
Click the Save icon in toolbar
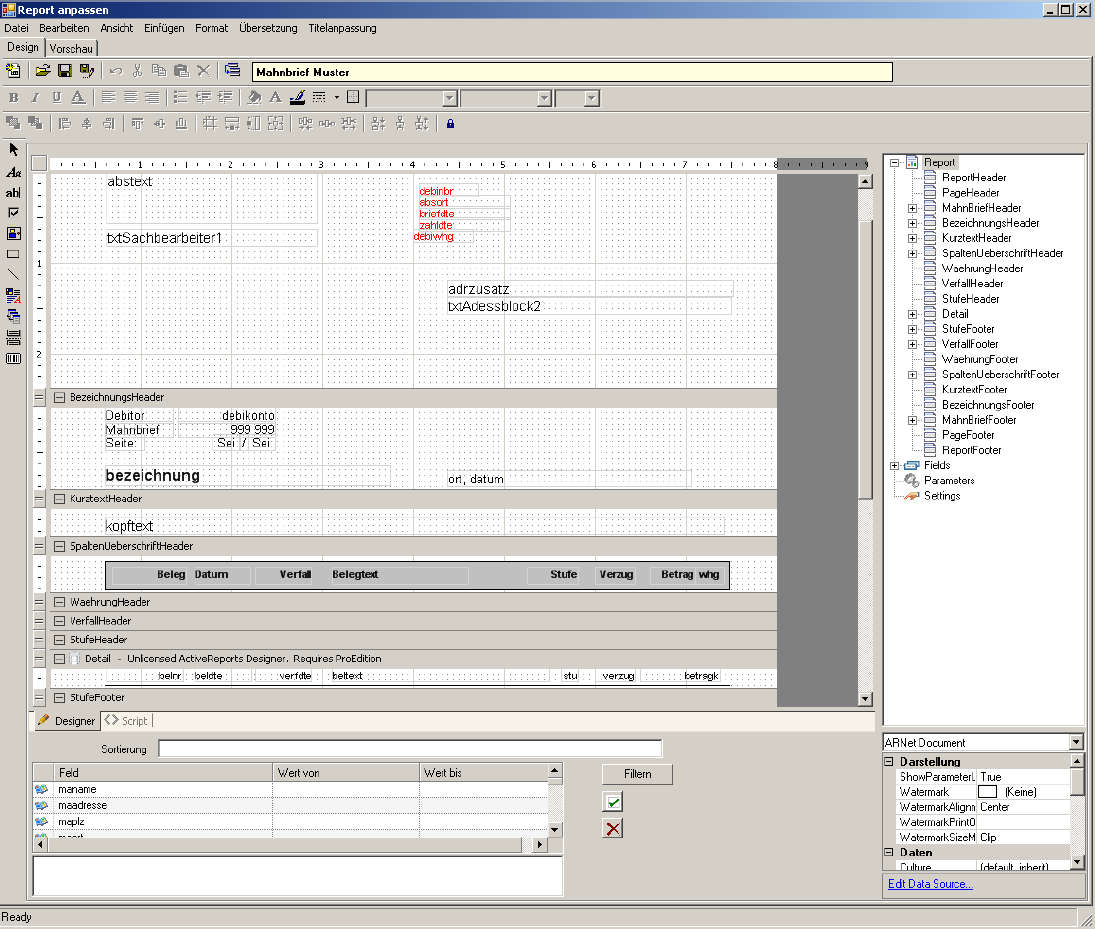coord(64,70)
